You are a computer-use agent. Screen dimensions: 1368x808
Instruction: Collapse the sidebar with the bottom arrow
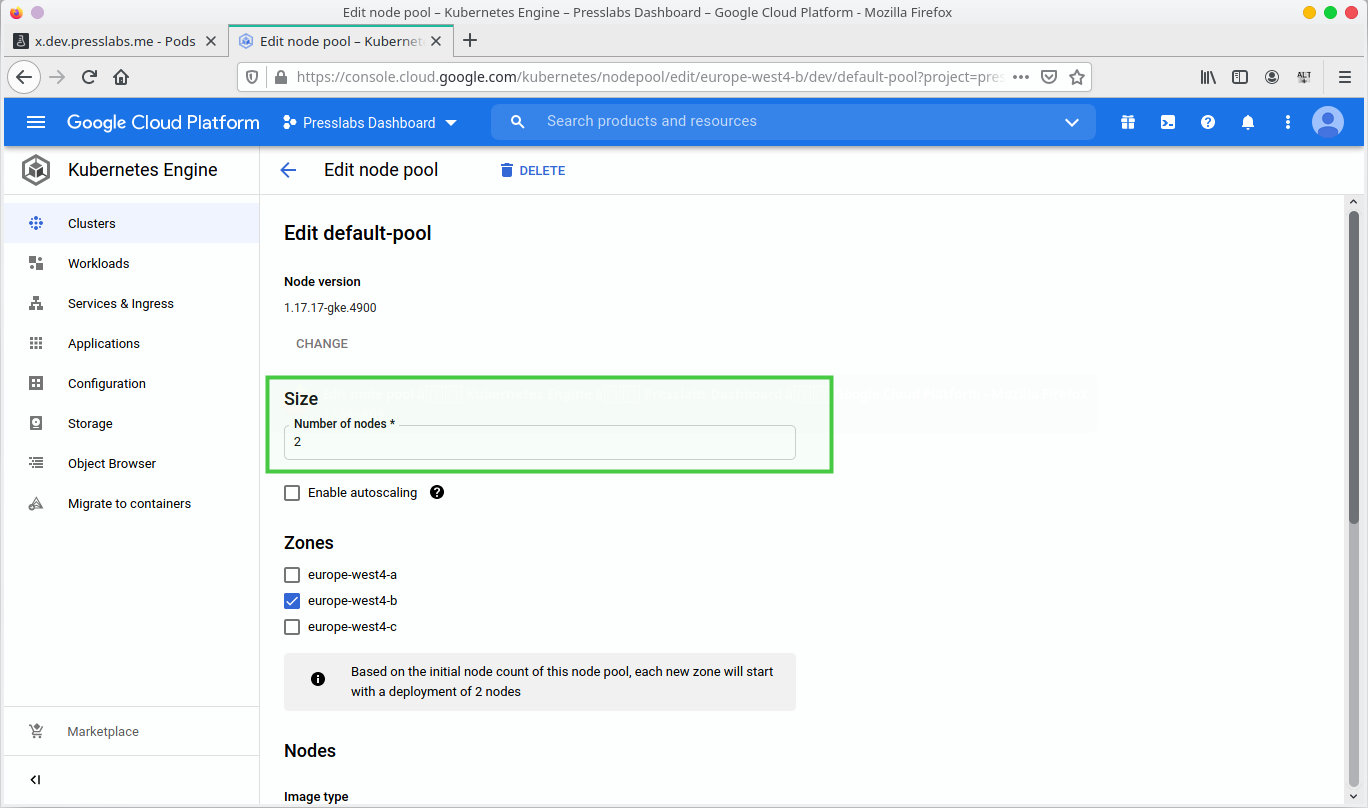pos(35,780)
